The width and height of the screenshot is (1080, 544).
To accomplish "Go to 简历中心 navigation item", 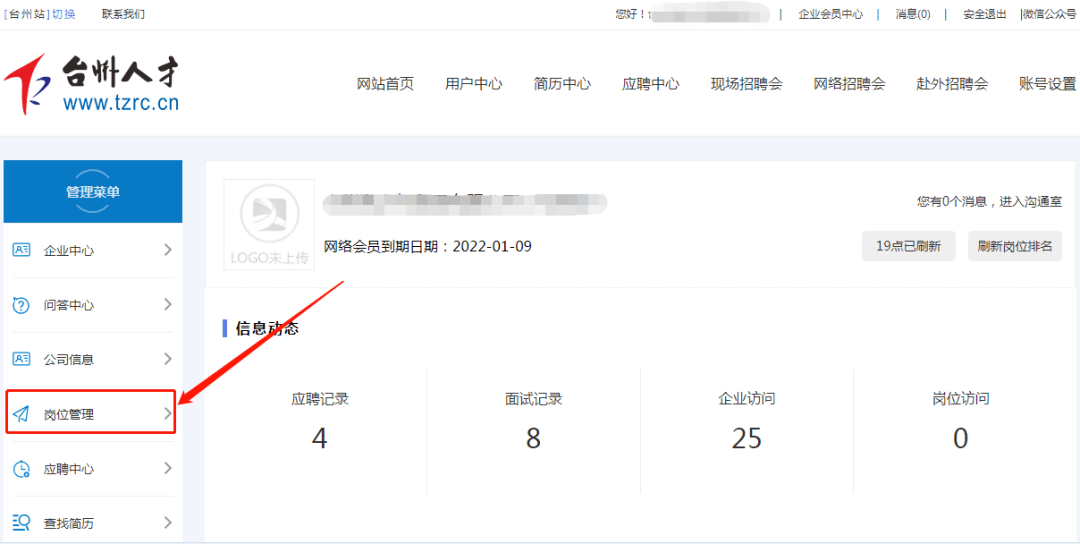I will click(x=561, y=85).
